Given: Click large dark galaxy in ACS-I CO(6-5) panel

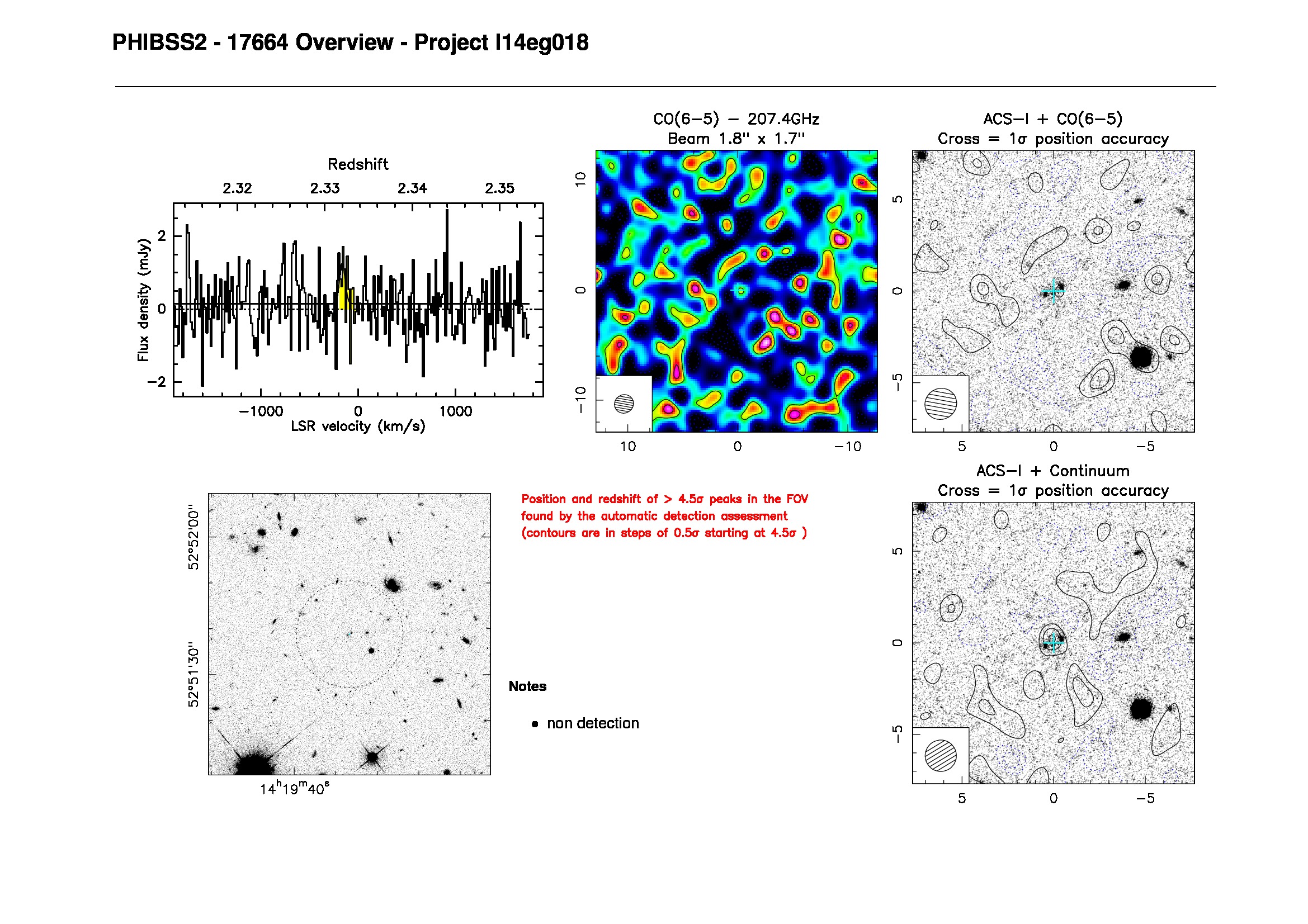Looking at the screenshot, I should [1142, 358].
